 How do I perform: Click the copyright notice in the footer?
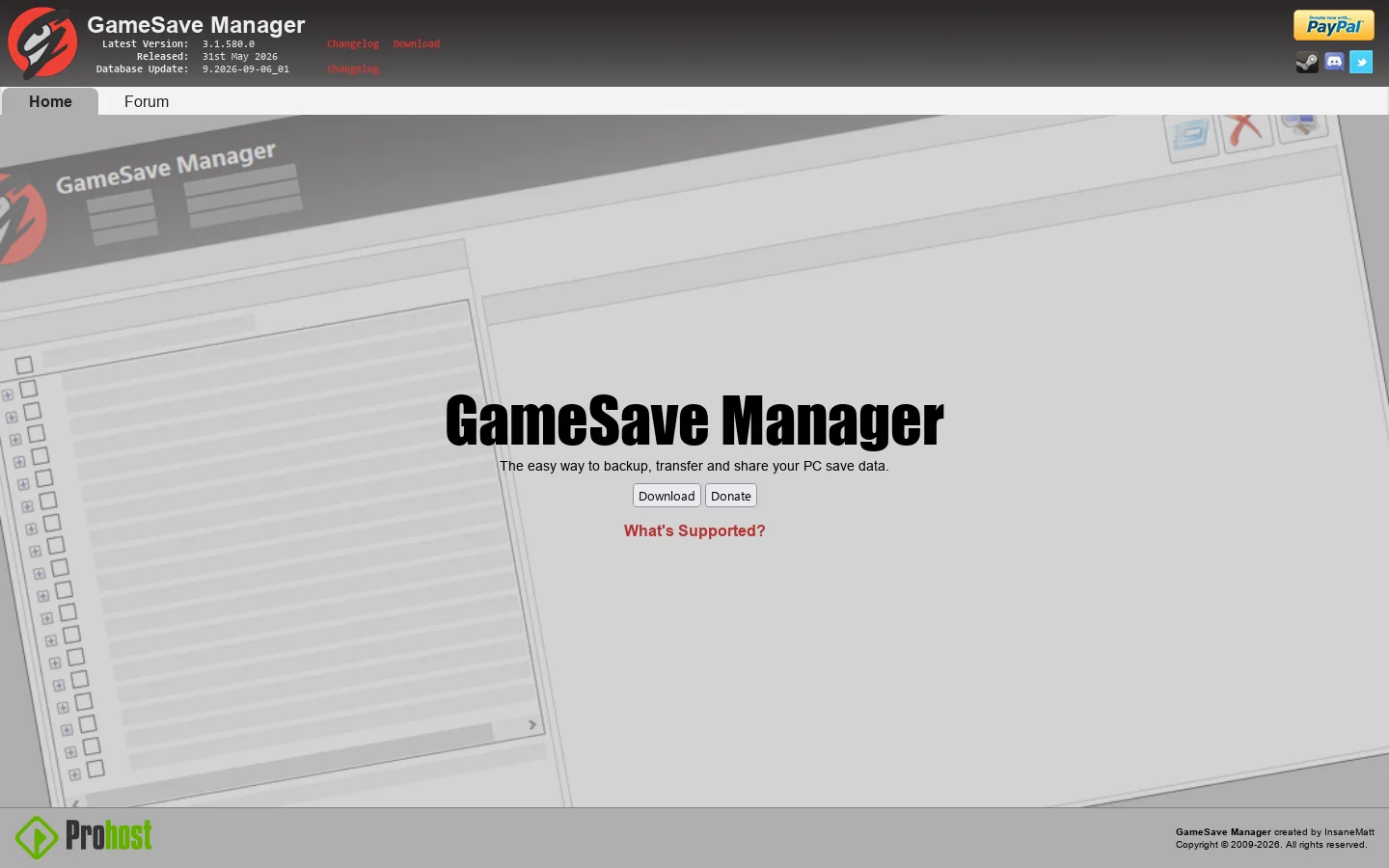pyautogui.click(x=1271, y=845)
